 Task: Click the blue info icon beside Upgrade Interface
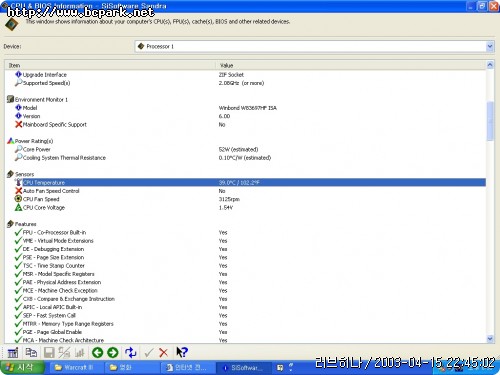(x=18, y=74)
